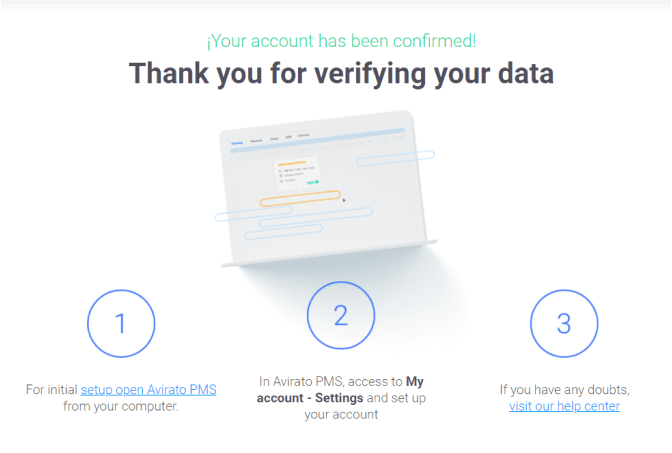Click the 'from your computer.' text line
Screen dimensions: 672x453
tap(121, 406)
